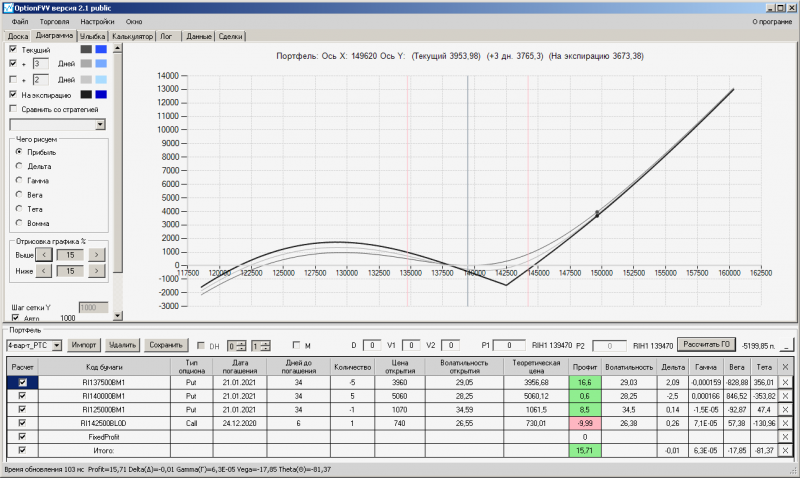This screenshot has height=478, width=800.
Task: Open the О програме menu
Action: (772, 21)
